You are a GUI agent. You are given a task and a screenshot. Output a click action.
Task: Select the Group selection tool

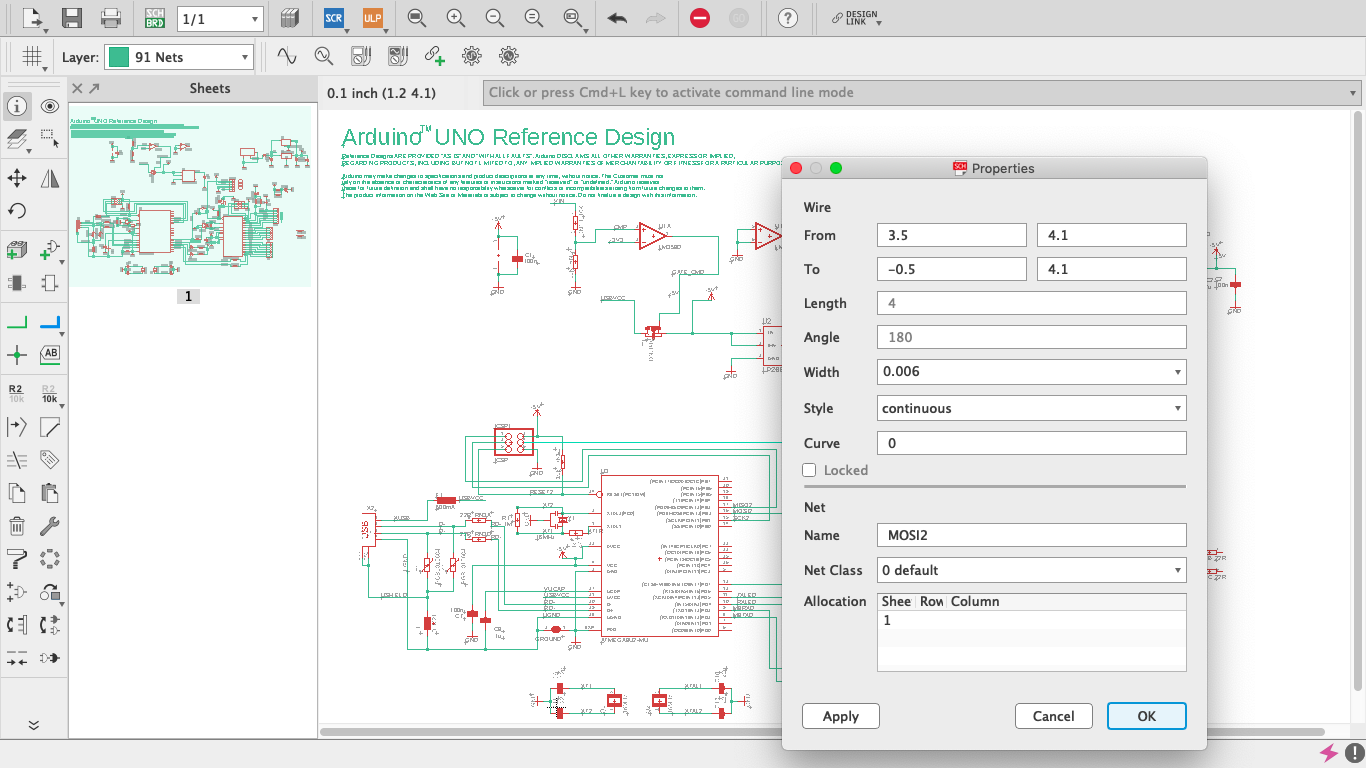(50, 138)
